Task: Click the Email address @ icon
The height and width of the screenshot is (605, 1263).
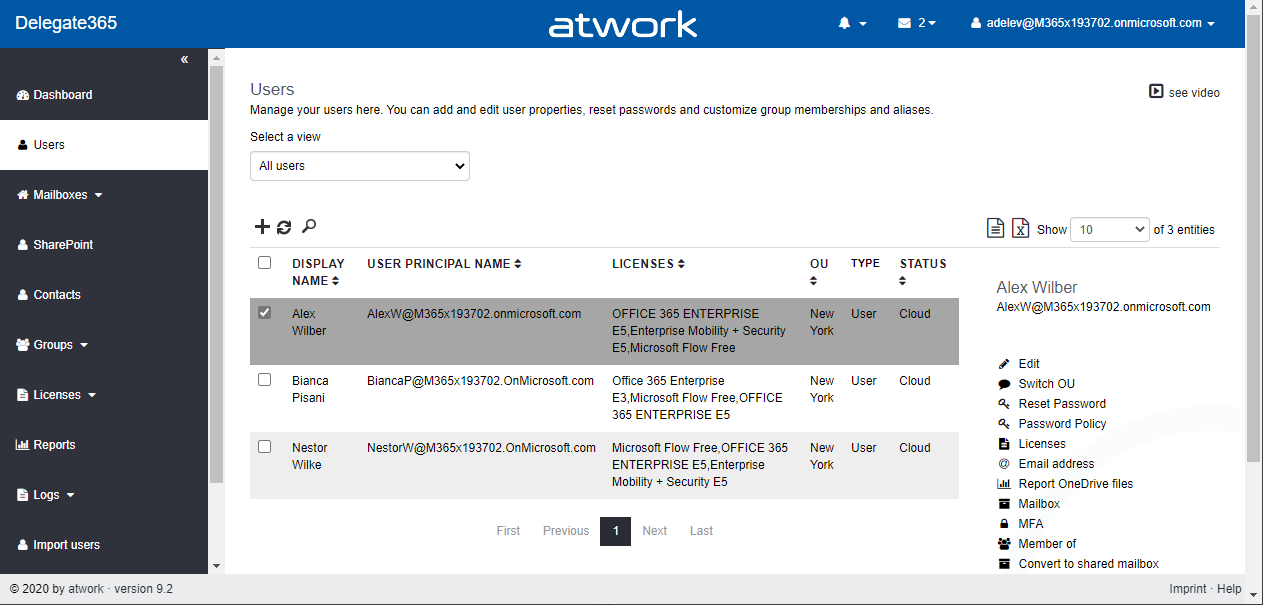Action: click(x=1004, y=464)
